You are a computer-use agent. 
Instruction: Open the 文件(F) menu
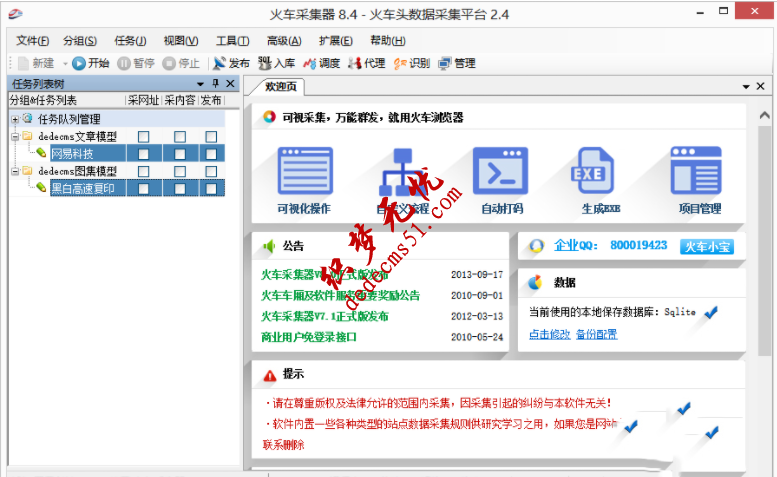[x=32, y=41]
